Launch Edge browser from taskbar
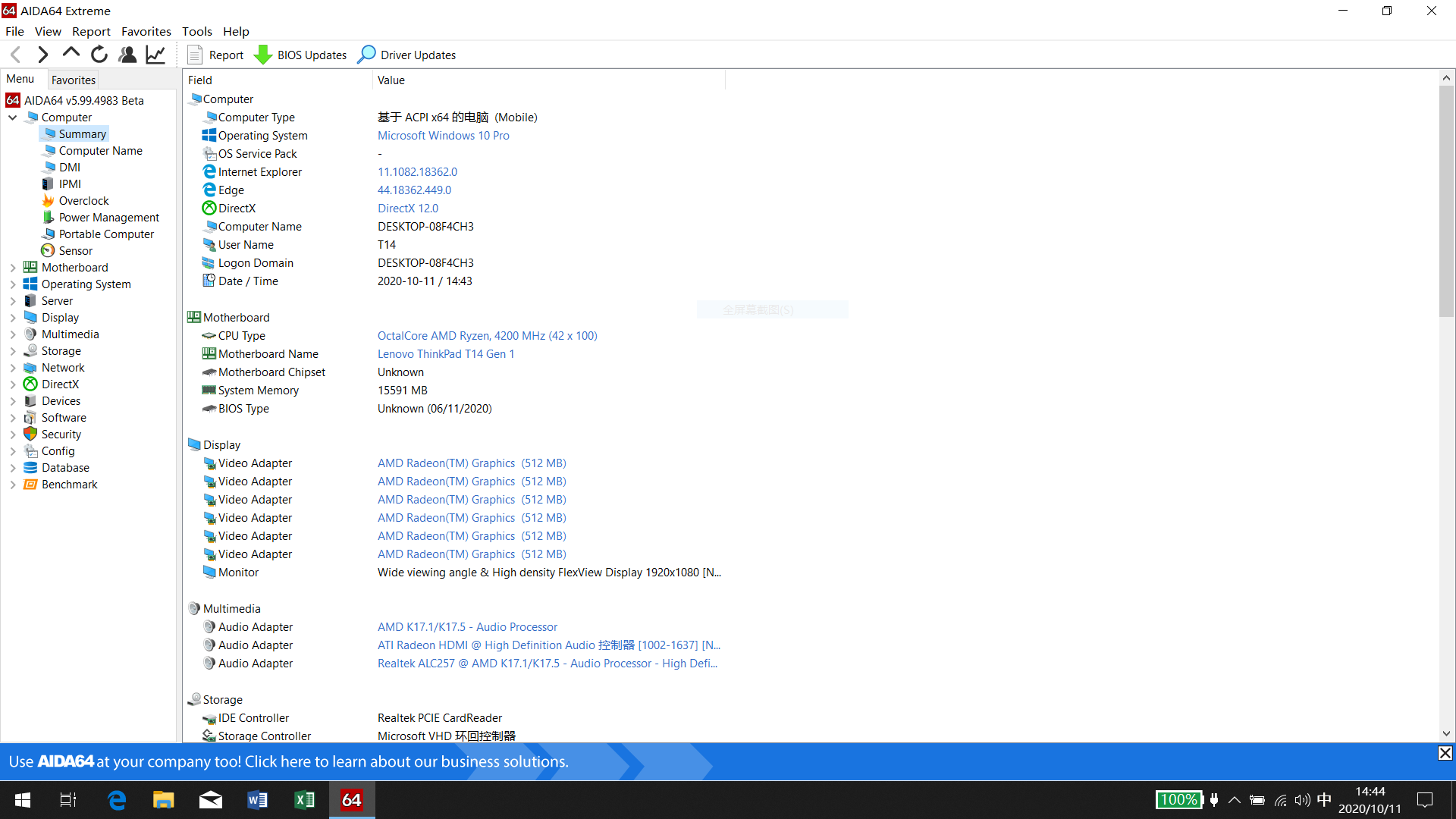This screenshot has height=819, width=1456. tap(116, 800)
